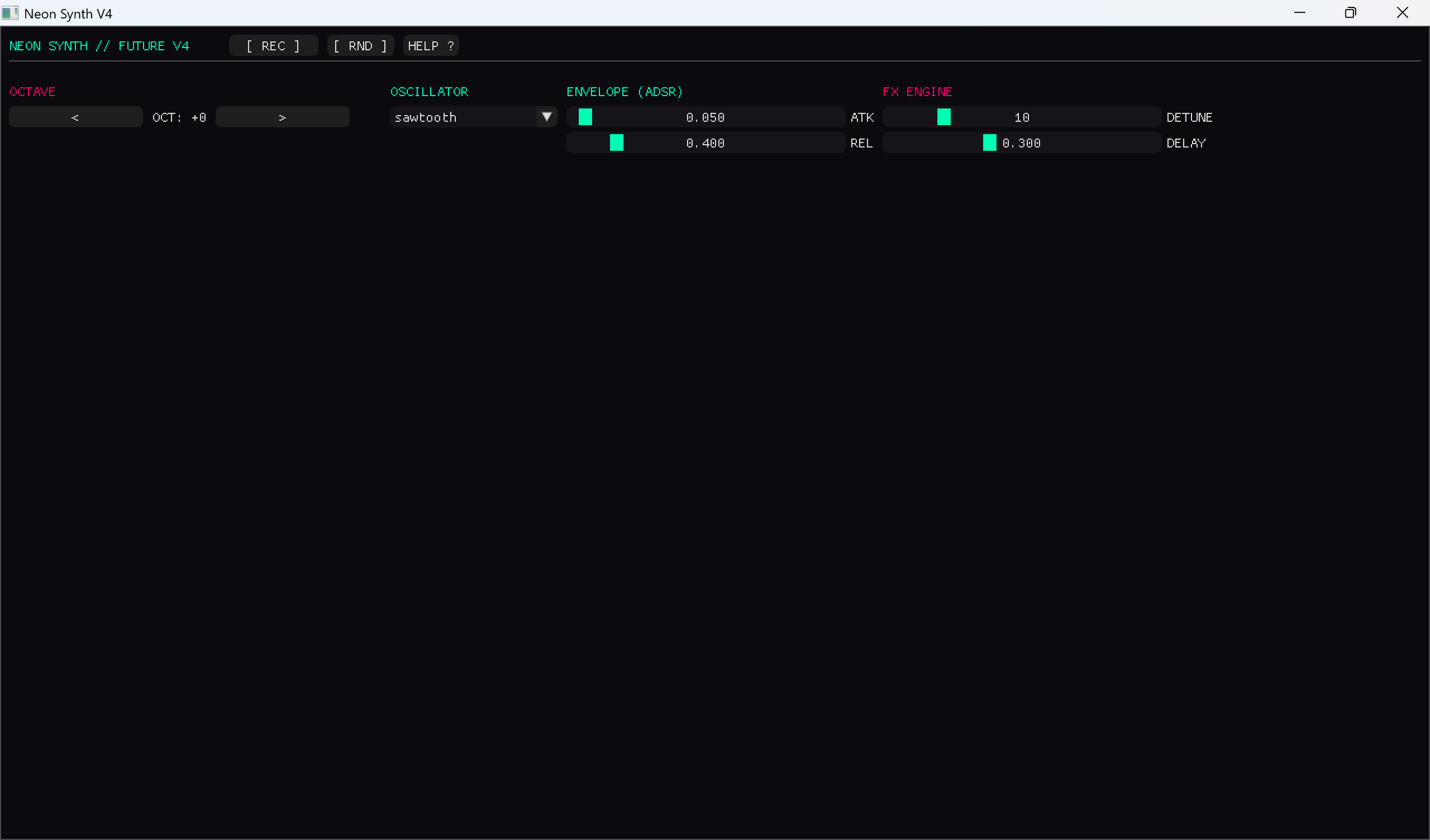1430x840 pixels.
Task: Click the DELAY slider handle
Action: point(989,142)
